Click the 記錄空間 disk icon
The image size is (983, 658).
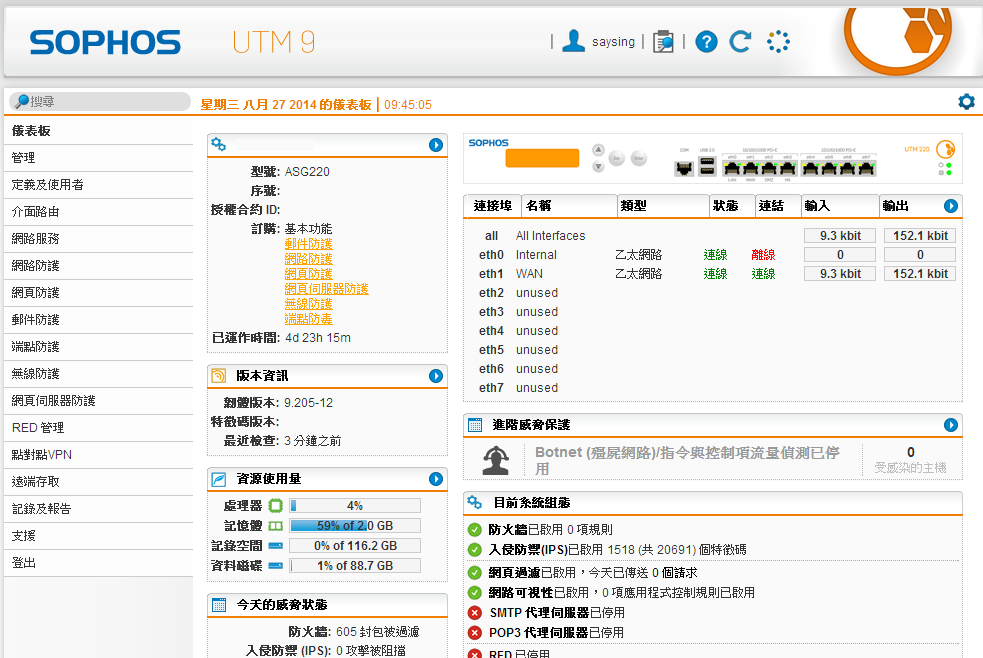pos(275,546)
